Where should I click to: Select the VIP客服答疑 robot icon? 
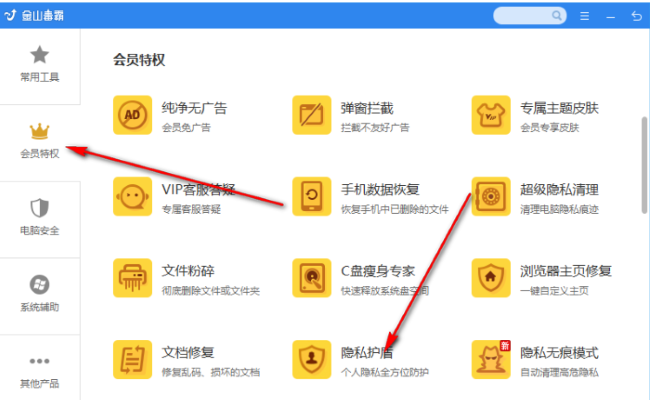click(x=133, y=196)
